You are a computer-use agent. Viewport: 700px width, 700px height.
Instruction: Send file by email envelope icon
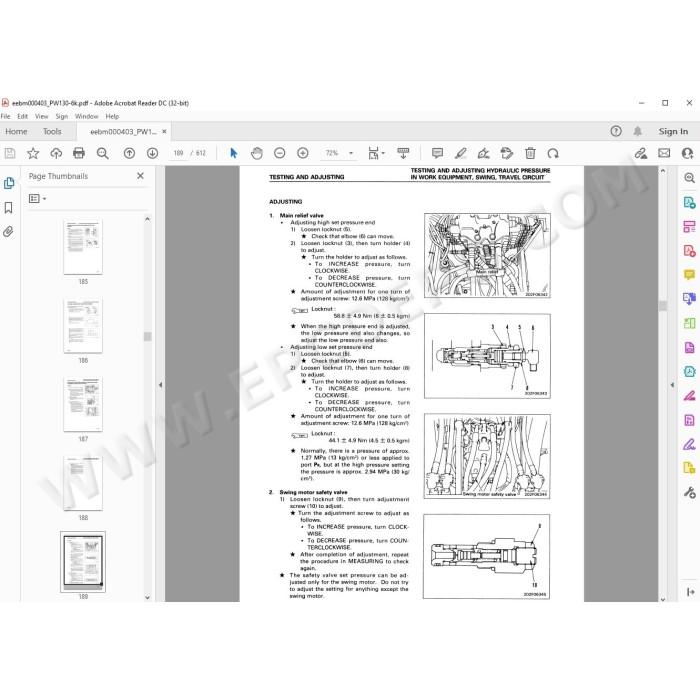664,154
